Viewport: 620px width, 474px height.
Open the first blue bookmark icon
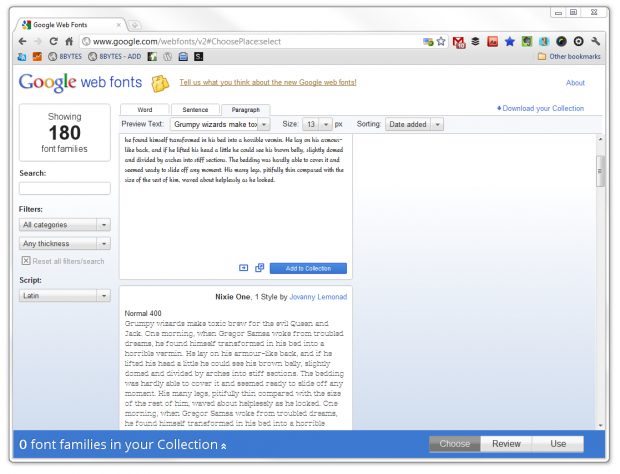(x=22, y=57)
